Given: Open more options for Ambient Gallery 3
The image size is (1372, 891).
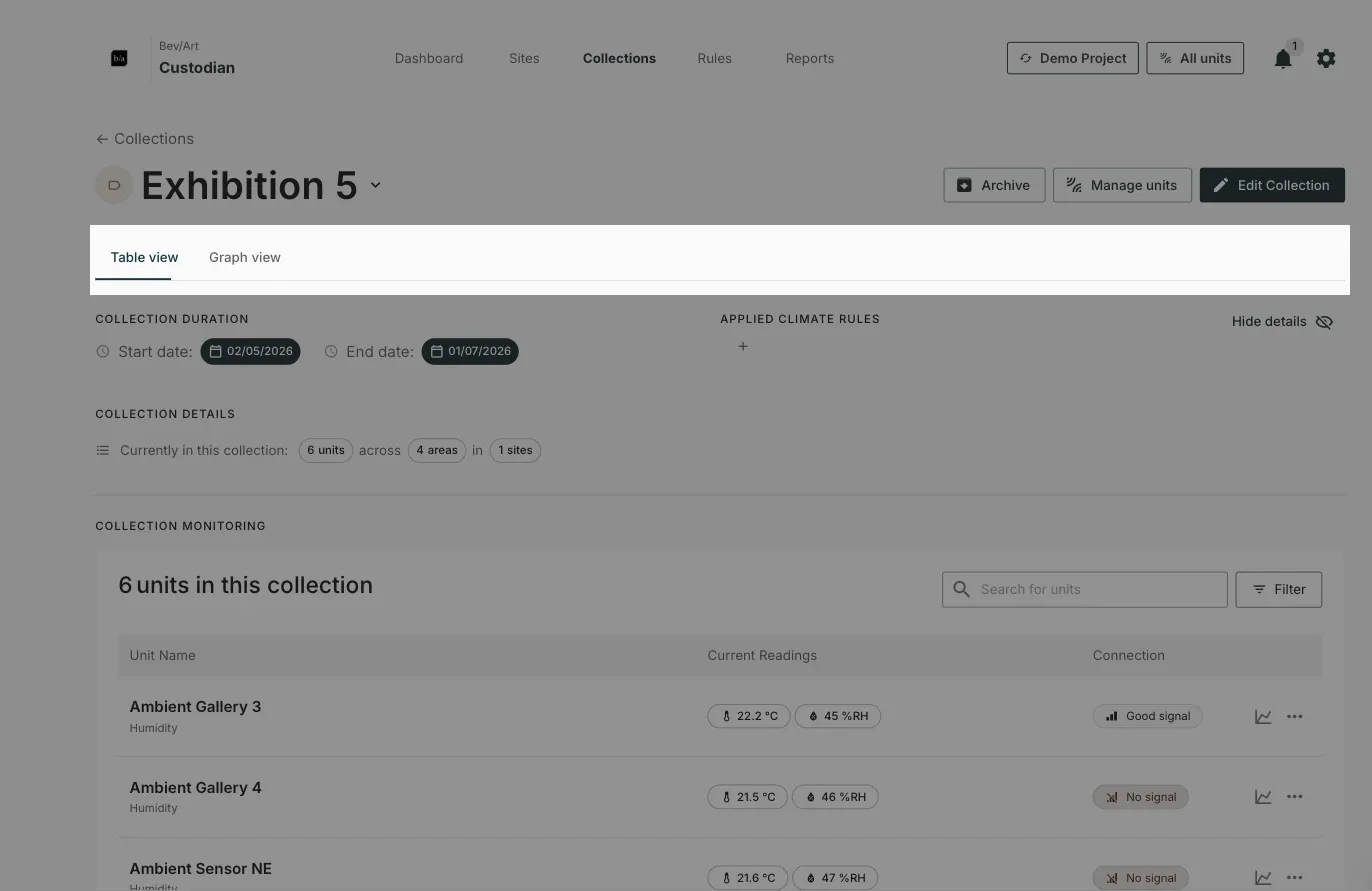Looking at the screenshot, I should point(1295,716).
